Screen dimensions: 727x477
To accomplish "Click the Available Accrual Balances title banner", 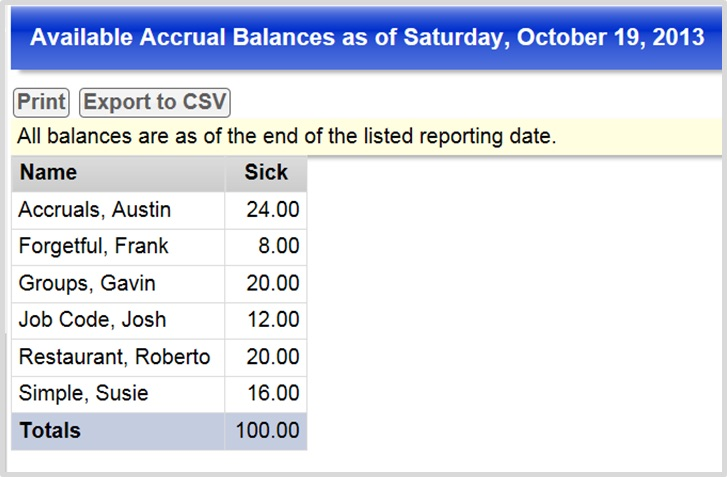I will point(366,38).
